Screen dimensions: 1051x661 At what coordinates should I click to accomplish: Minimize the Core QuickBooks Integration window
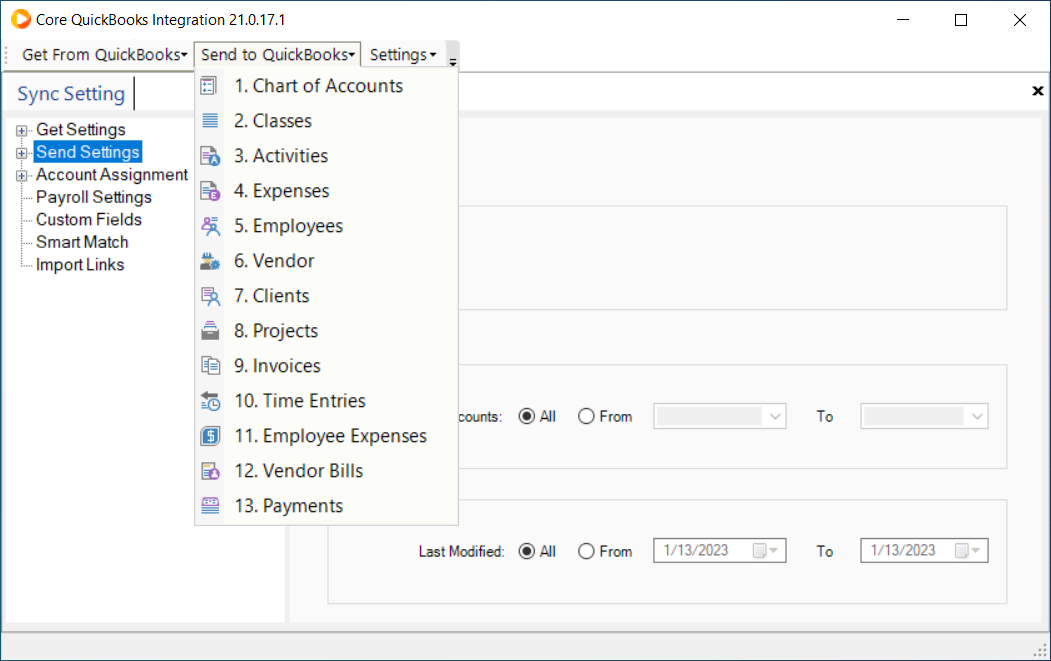[903, 20]
